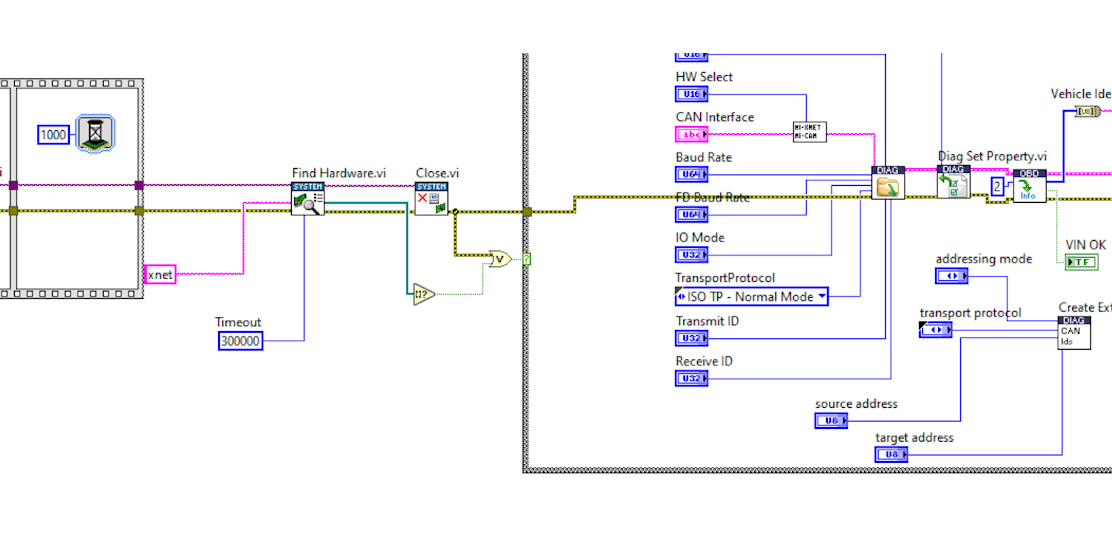Click the OBD Info subVI icon
1112x550 pixels.
coord(1029,186)
